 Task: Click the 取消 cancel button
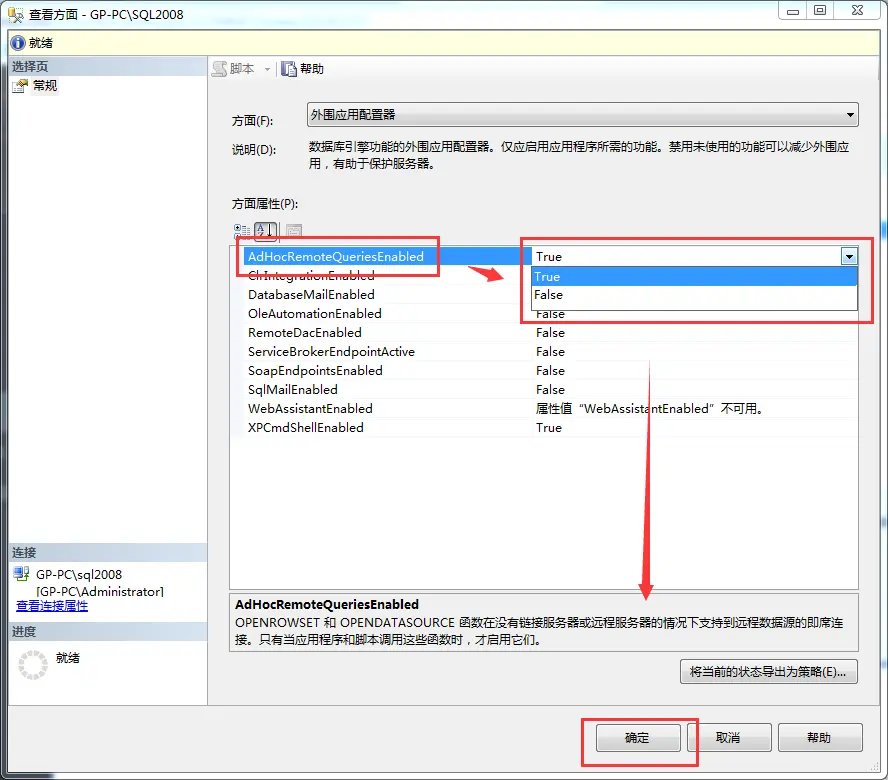pyautogui.click(x=728, y=738)
